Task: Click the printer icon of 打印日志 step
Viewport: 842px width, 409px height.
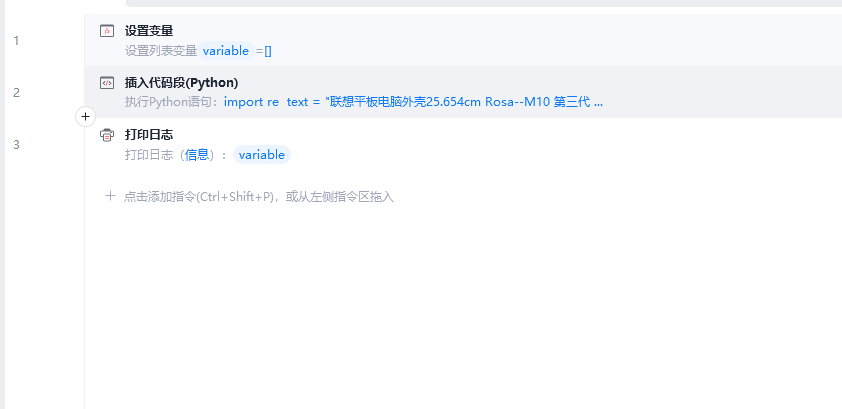Action: 107,135
